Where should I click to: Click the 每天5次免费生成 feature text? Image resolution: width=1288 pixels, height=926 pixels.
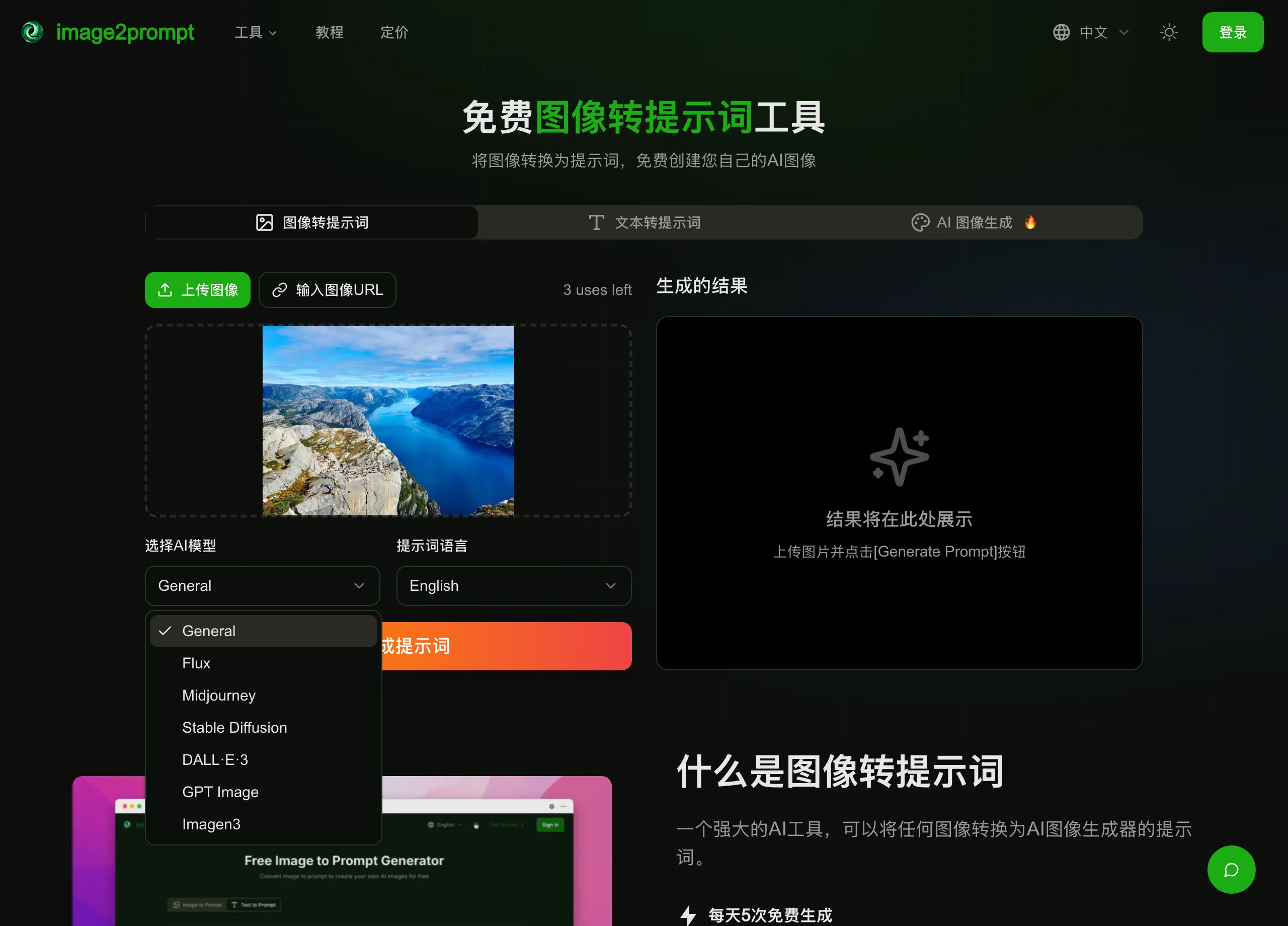tap(770, 914)
